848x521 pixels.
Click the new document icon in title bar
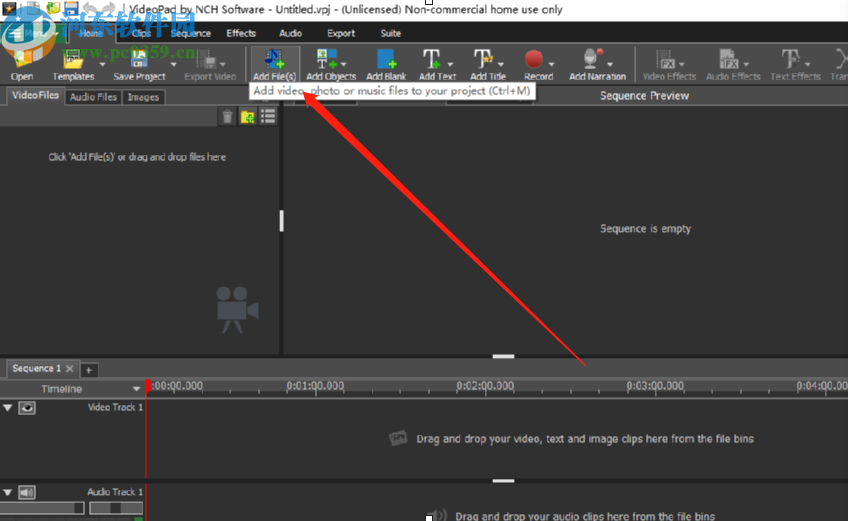click(x=33, y=8)
